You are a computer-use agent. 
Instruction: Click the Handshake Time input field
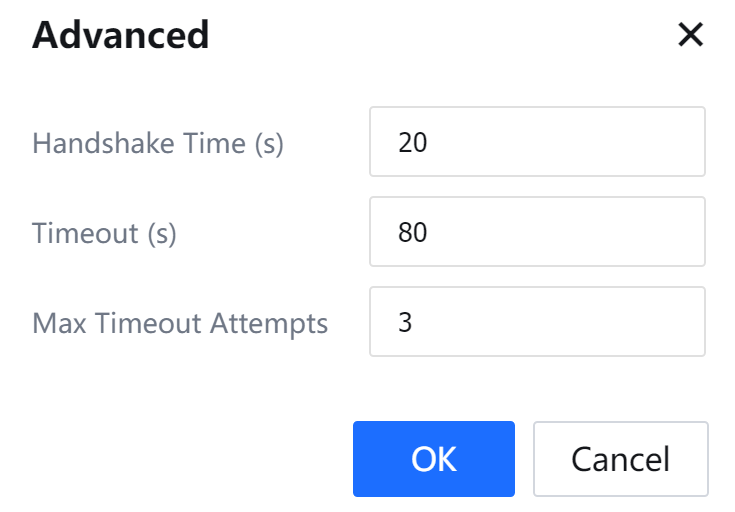537,142
